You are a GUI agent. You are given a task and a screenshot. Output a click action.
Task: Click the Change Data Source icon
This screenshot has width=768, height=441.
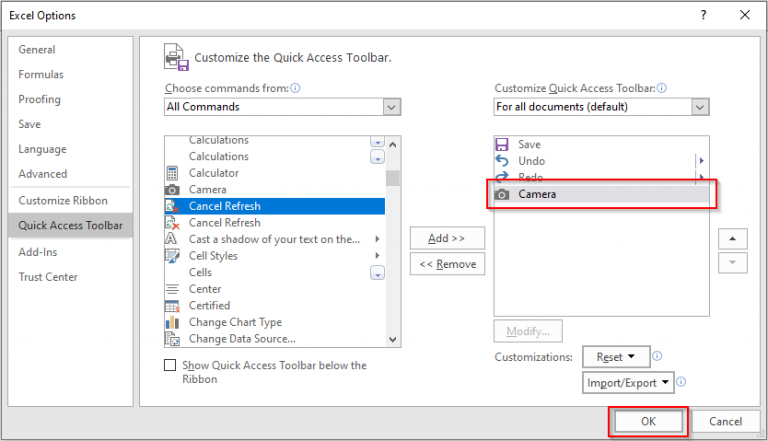tap(172, 339)
